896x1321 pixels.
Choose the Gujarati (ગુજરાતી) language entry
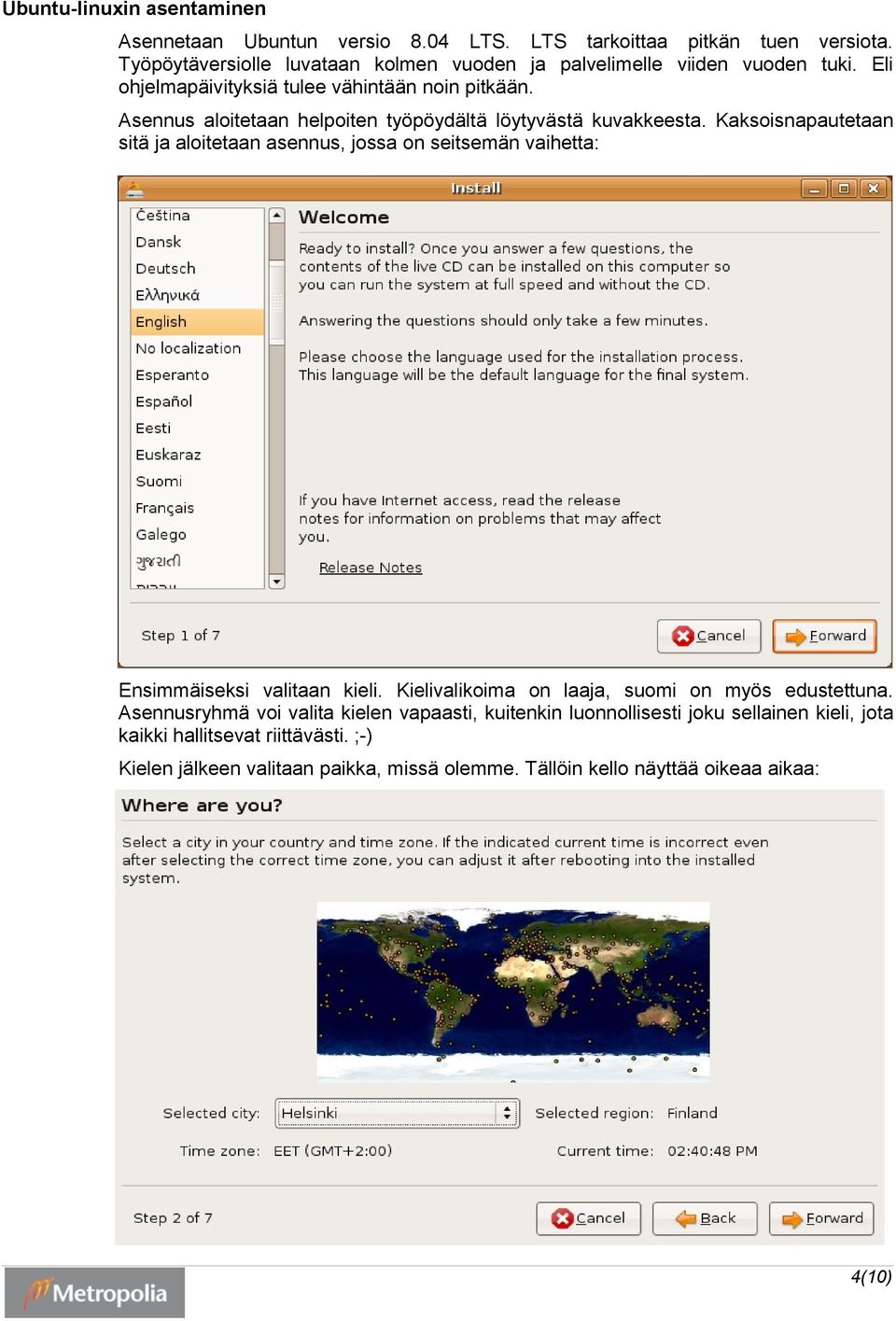coord(198,561)
